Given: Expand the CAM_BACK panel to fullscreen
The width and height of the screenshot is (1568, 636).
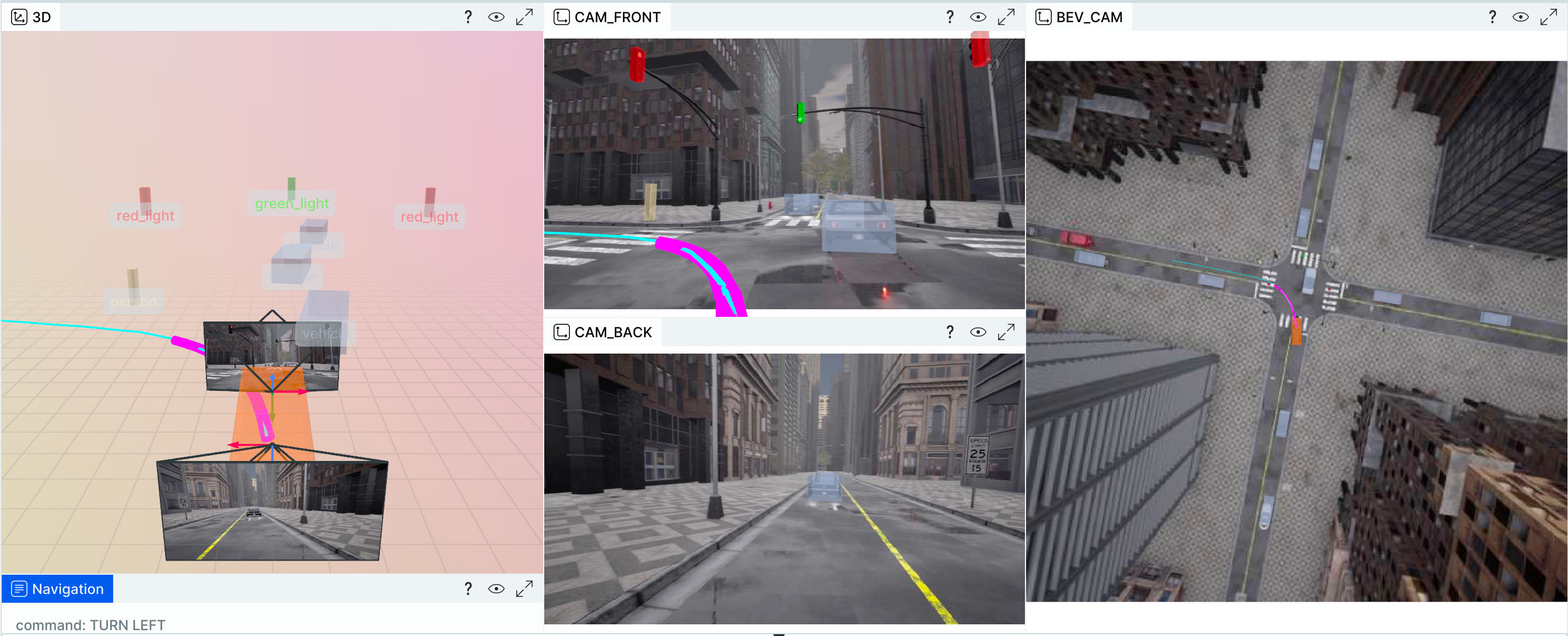Looking at the screenshot, I should [1006, 331].
